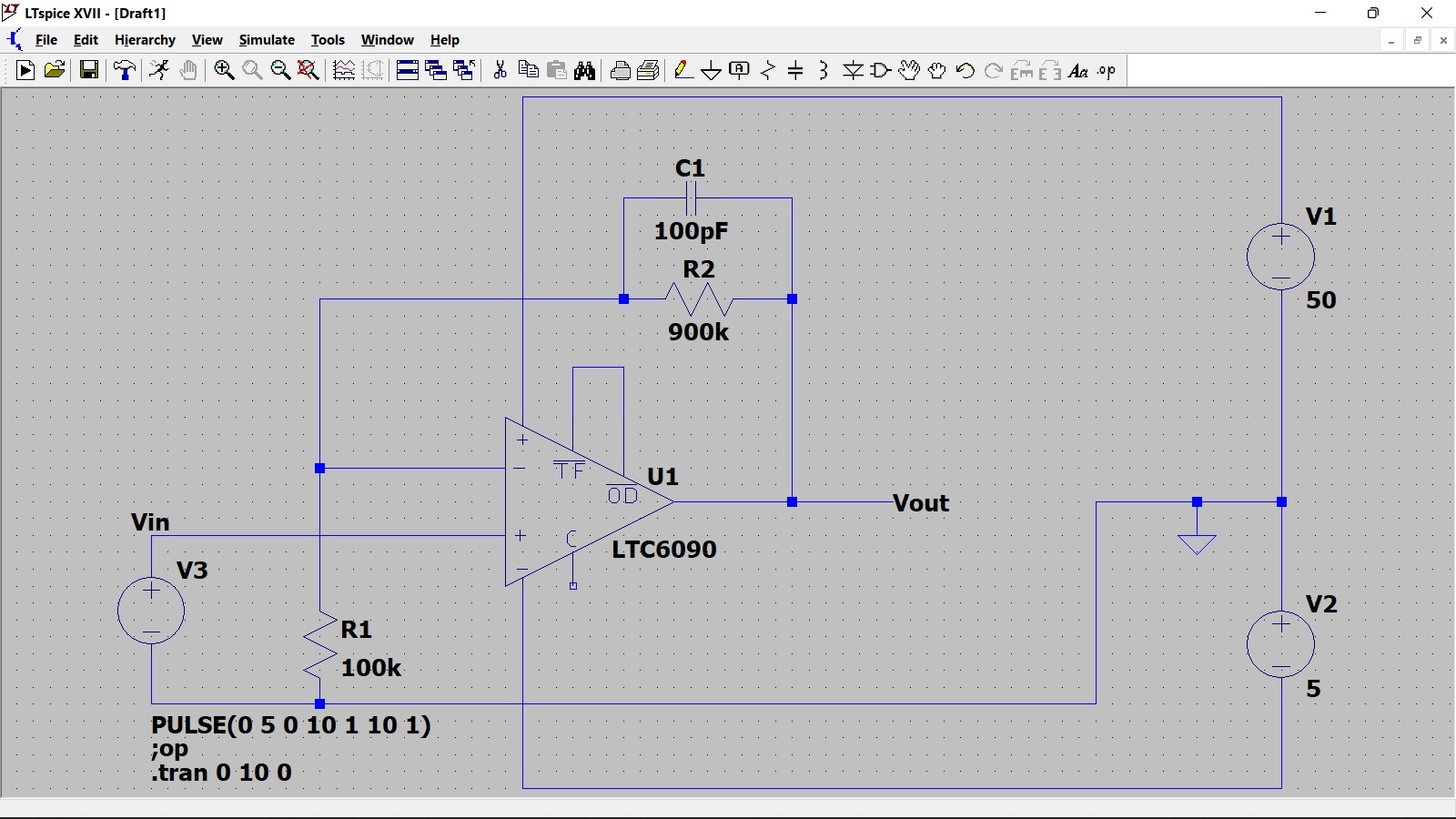
Task: Tile windows horizontally
Action: 408,70
